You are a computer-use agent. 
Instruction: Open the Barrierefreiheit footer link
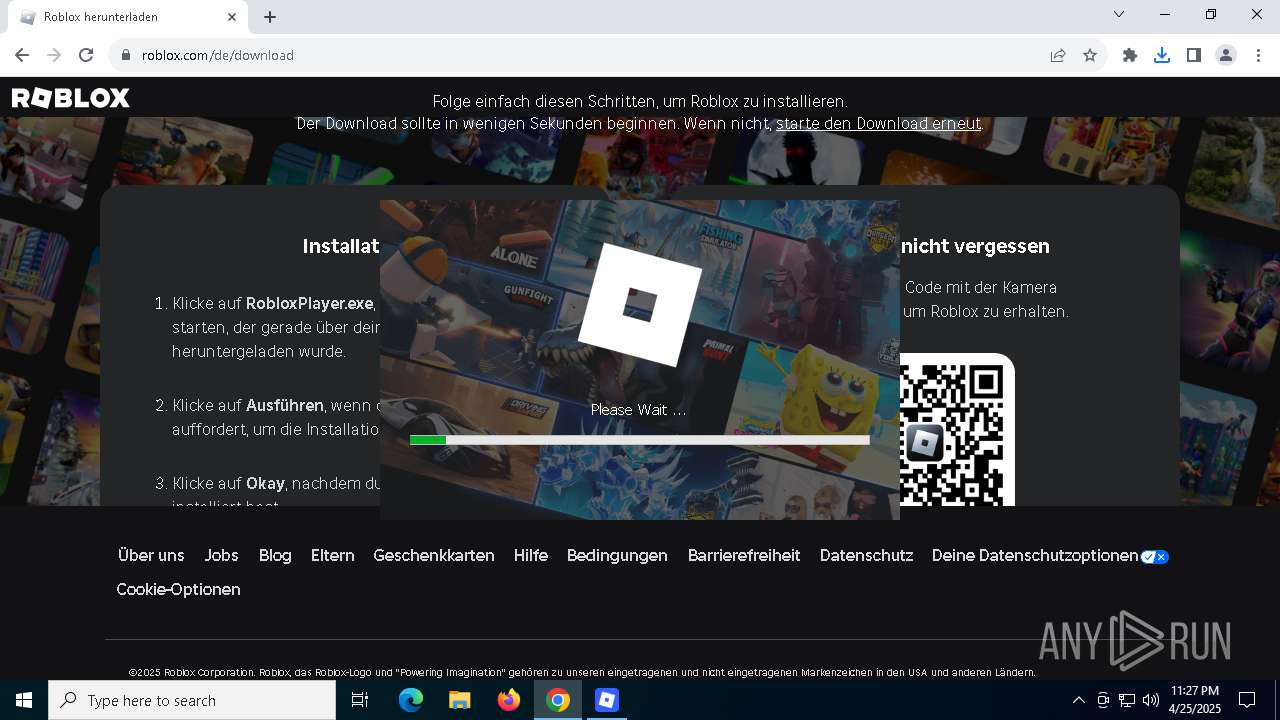pos(744,555)
